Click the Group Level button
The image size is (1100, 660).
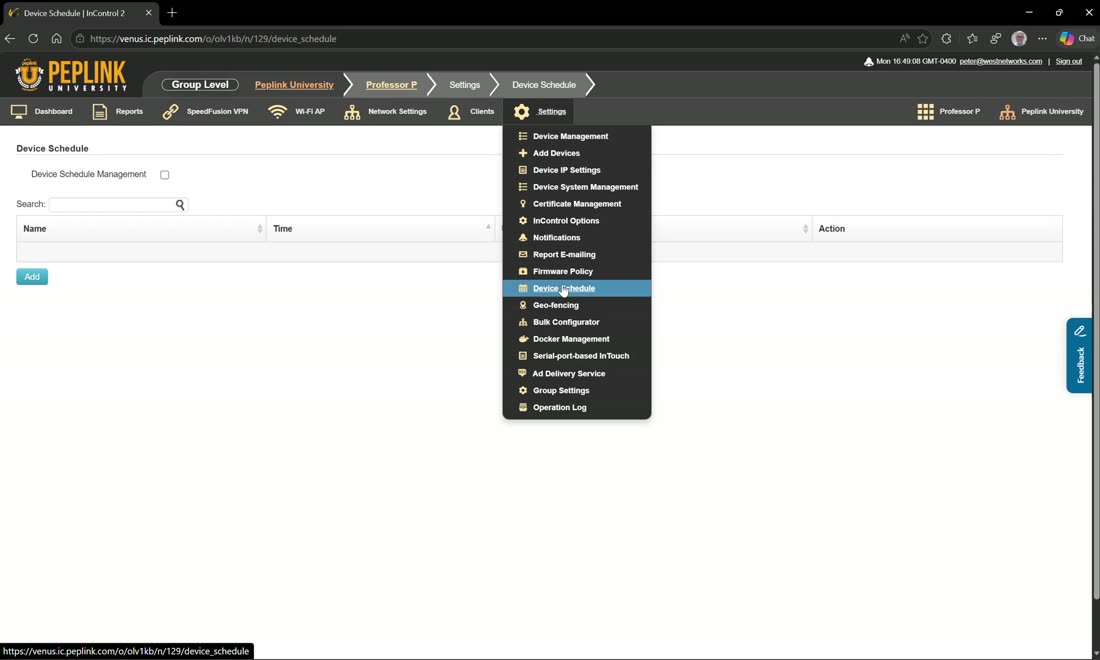pyautogui.click(x=200, y=85)
